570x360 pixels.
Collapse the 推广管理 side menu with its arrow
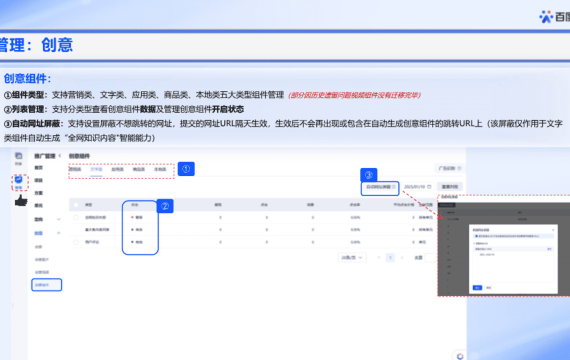pos(60,156)
